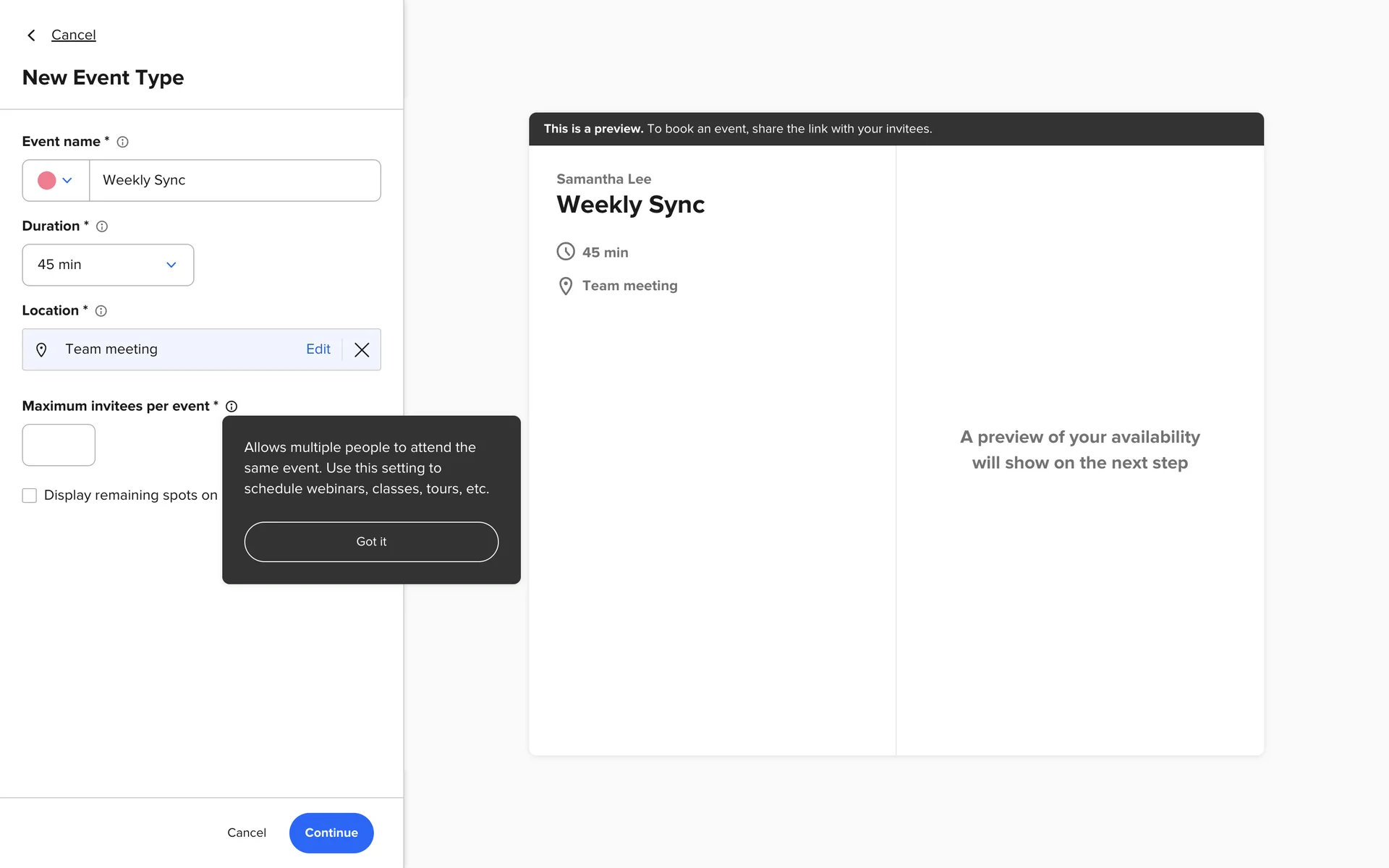Screen dimensions: 1389x868
Task: Click the maximum invitees input box
Action: click(59, 445)
